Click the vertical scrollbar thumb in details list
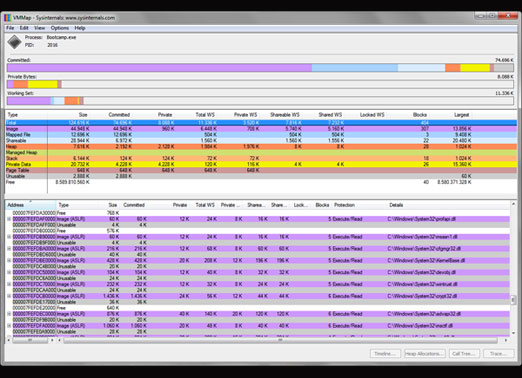522x378 pixels. click(513, 300)
